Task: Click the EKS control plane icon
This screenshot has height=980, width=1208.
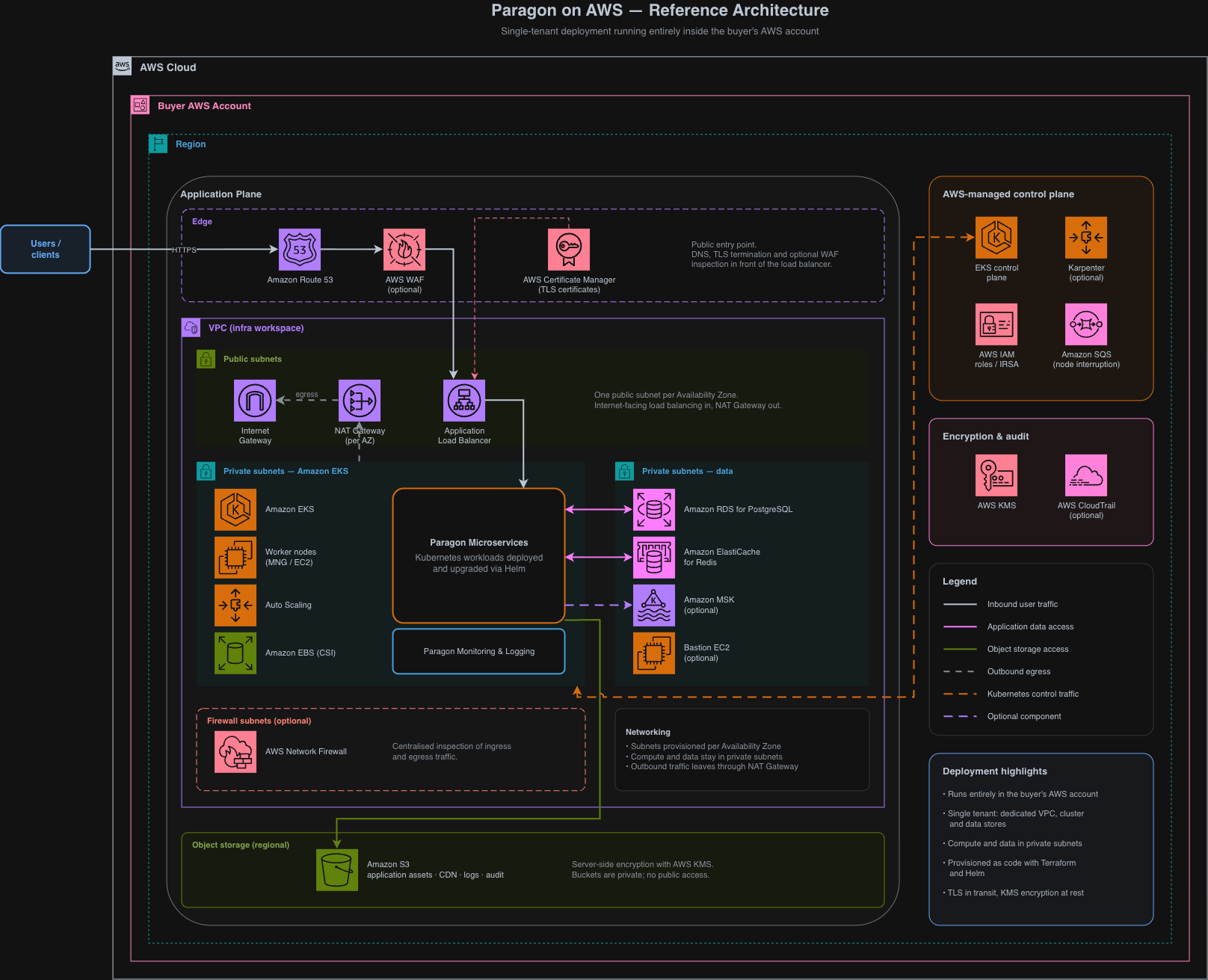Action: click(x=996, y=238)
